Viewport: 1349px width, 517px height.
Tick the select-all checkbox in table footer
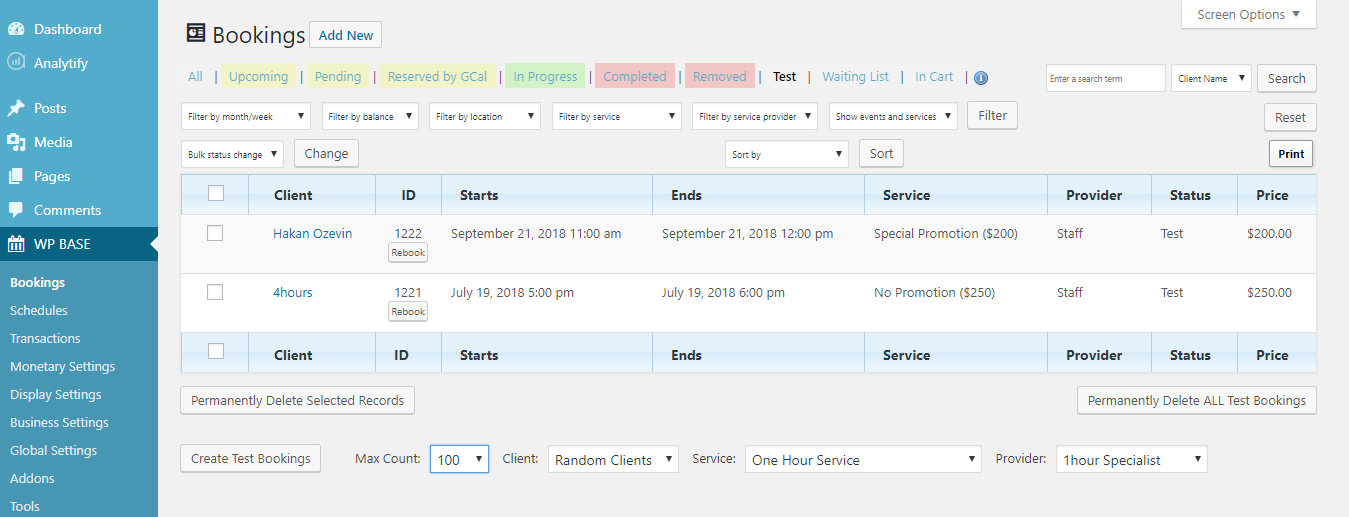pos(215,351)
